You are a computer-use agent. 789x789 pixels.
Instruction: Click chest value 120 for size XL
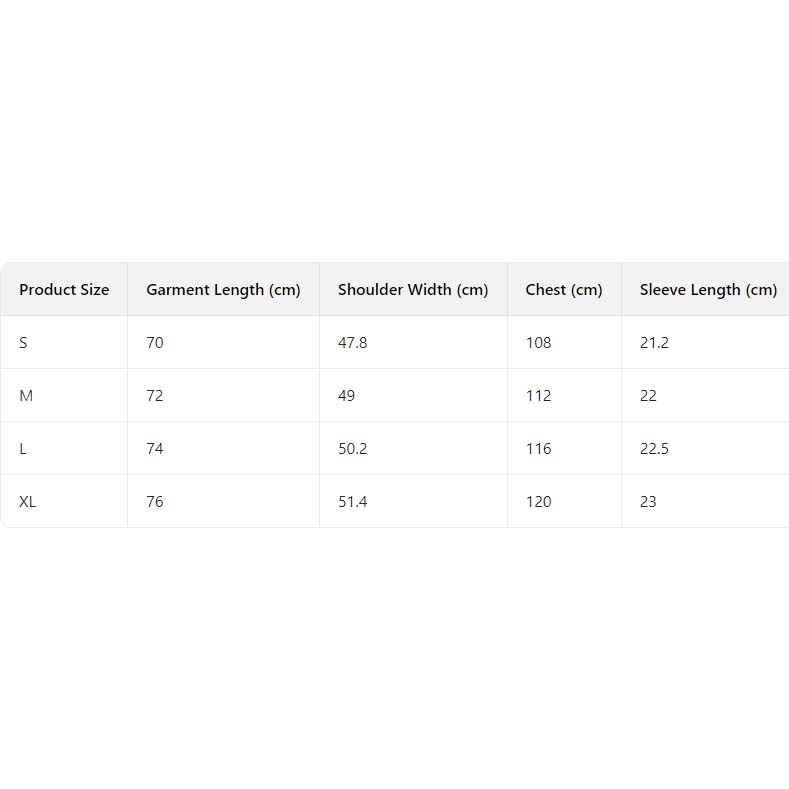coord(539,502)
